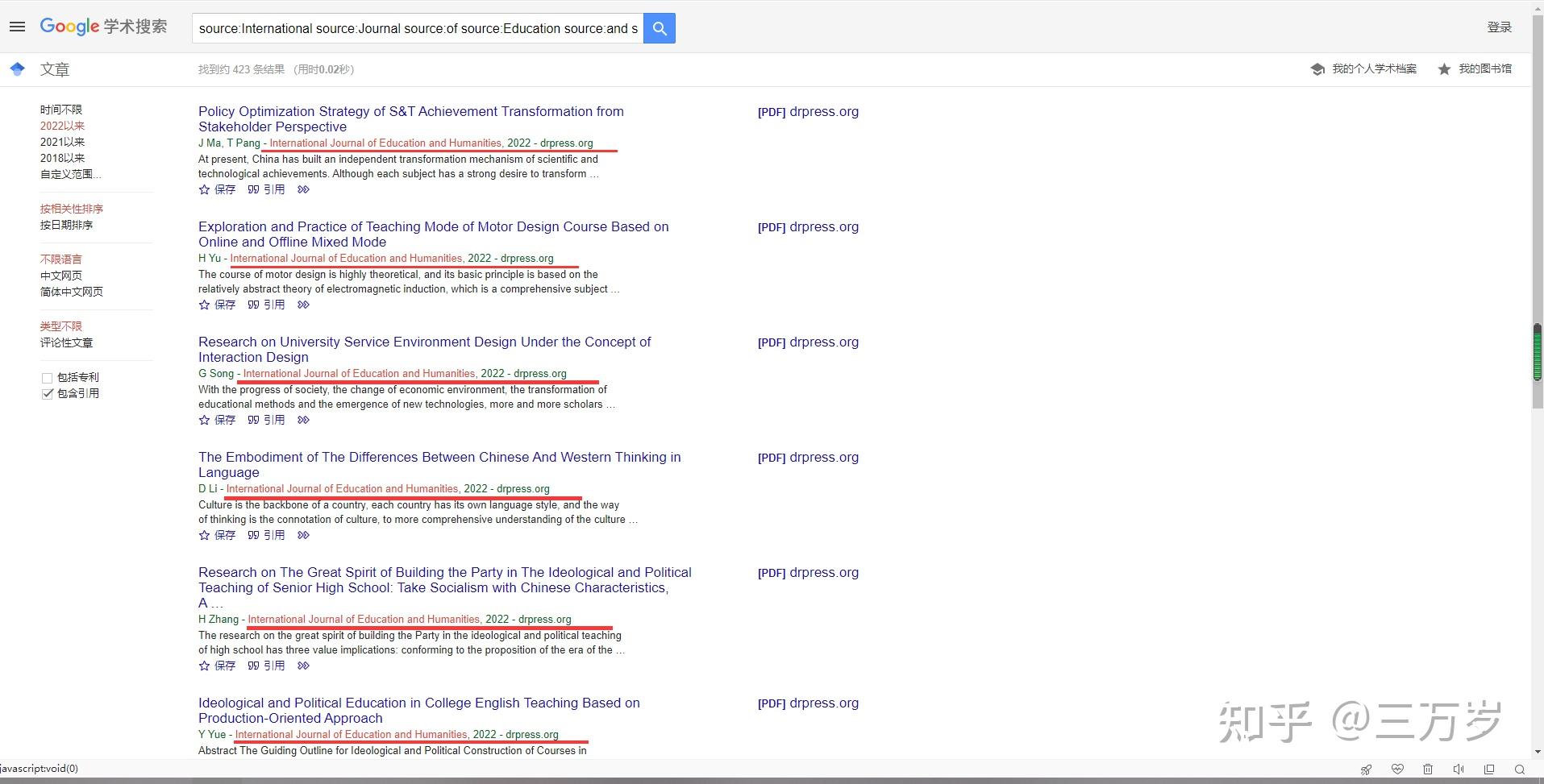Choose 不限语言 language option
1544x784 pixels.
tap(61, 259)
